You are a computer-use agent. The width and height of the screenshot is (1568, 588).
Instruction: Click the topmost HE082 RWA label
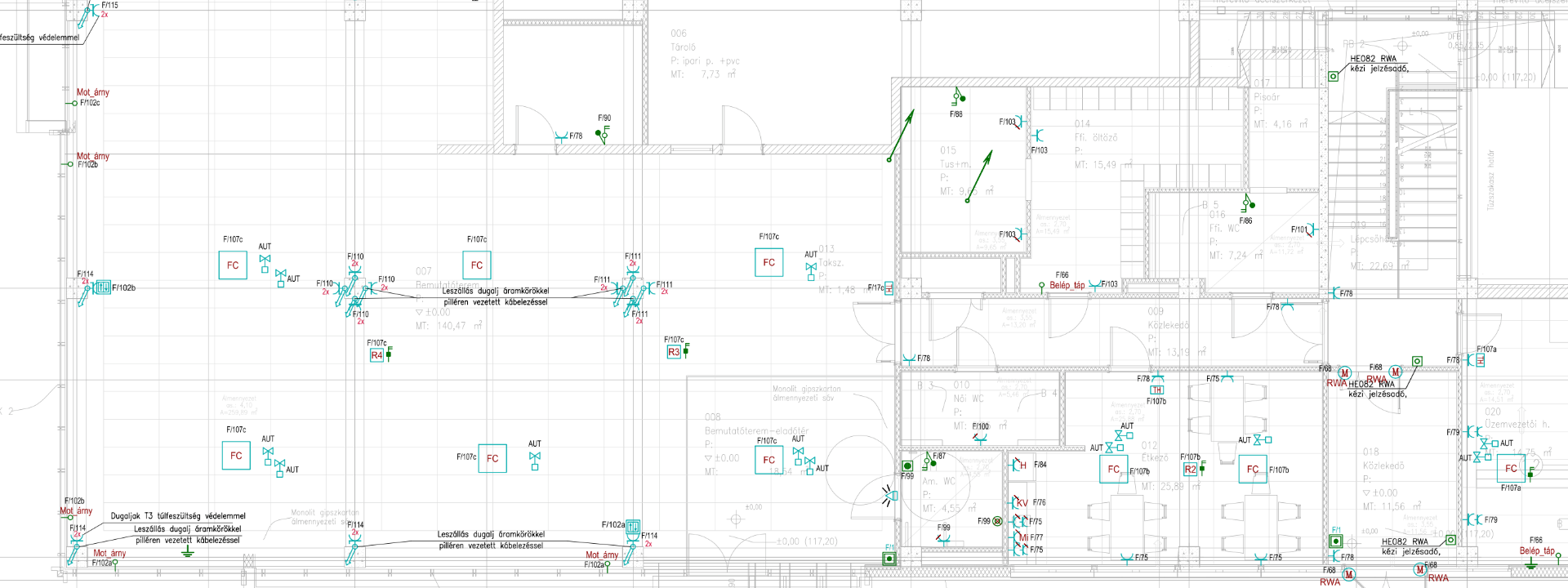(1373, 59)
